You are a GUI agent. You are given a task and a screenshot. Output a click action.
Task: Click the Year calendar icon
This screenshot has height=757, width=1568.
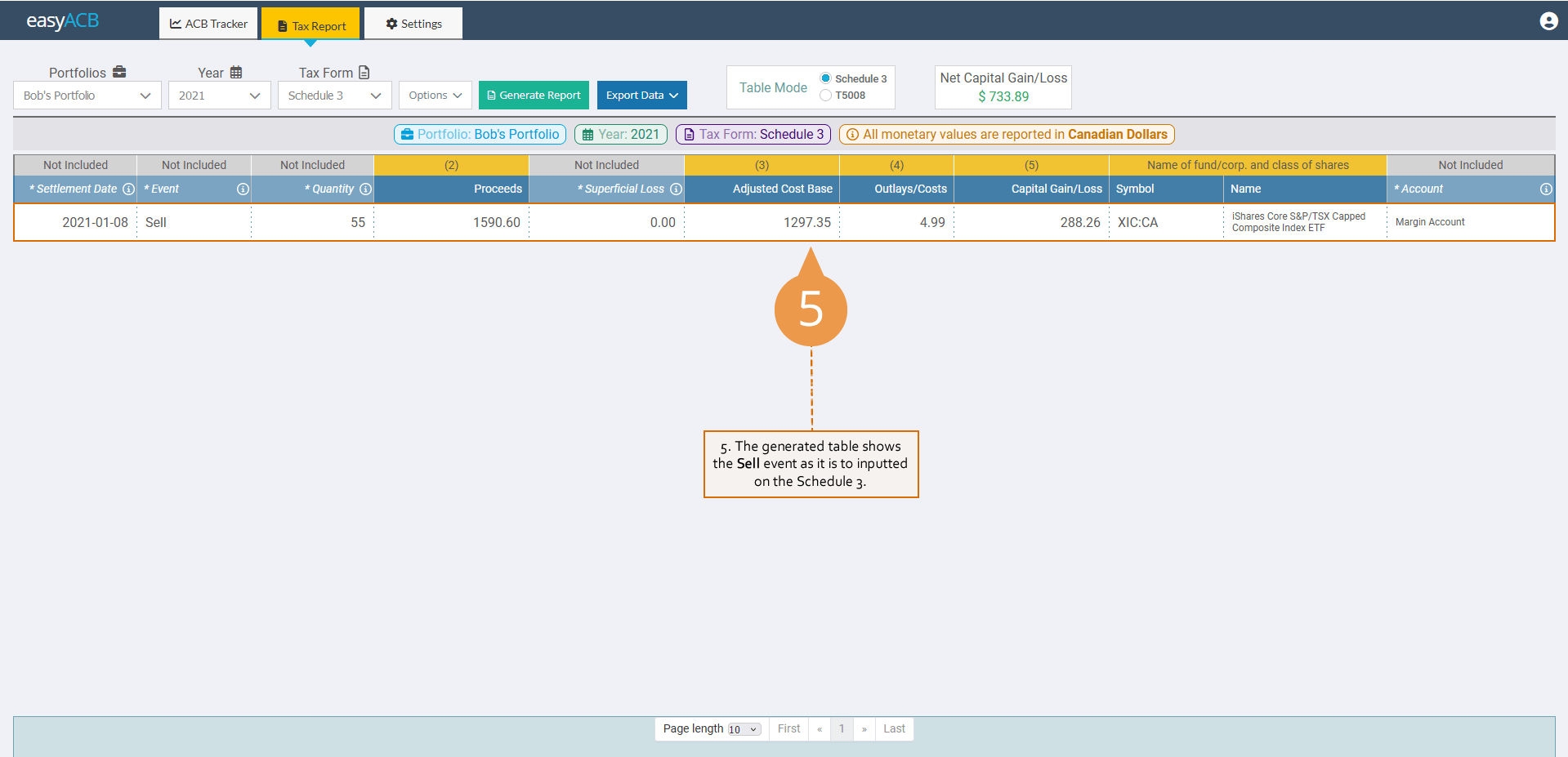coord(236,72)
